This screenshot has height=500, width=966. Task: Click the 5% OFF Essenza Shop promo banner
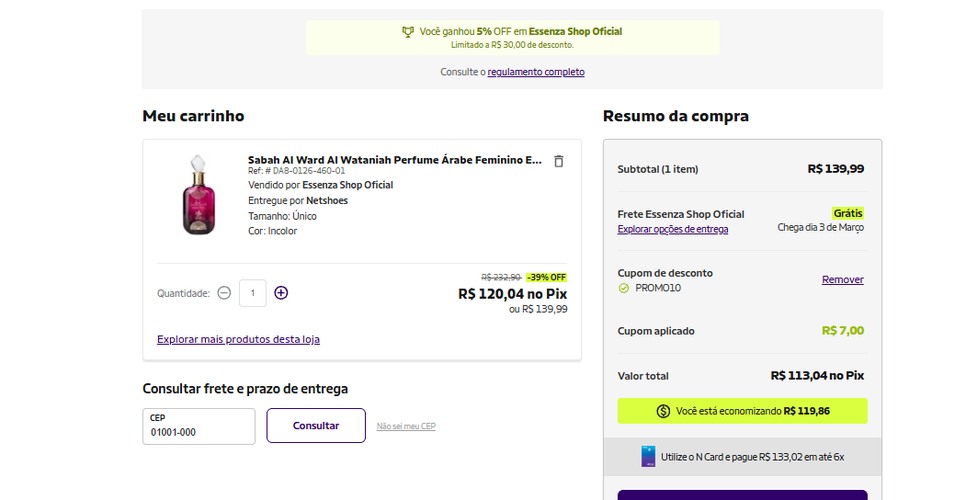click(x=513, y=38)
